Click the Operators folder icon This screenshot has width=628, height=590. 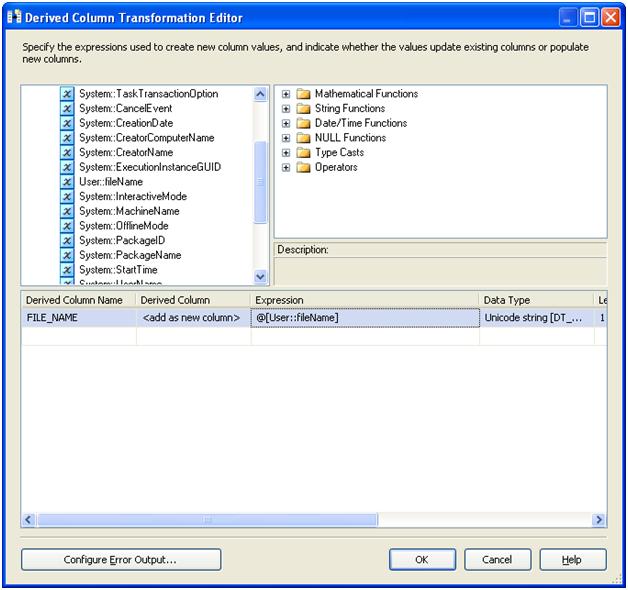click(x=303, y=167)
